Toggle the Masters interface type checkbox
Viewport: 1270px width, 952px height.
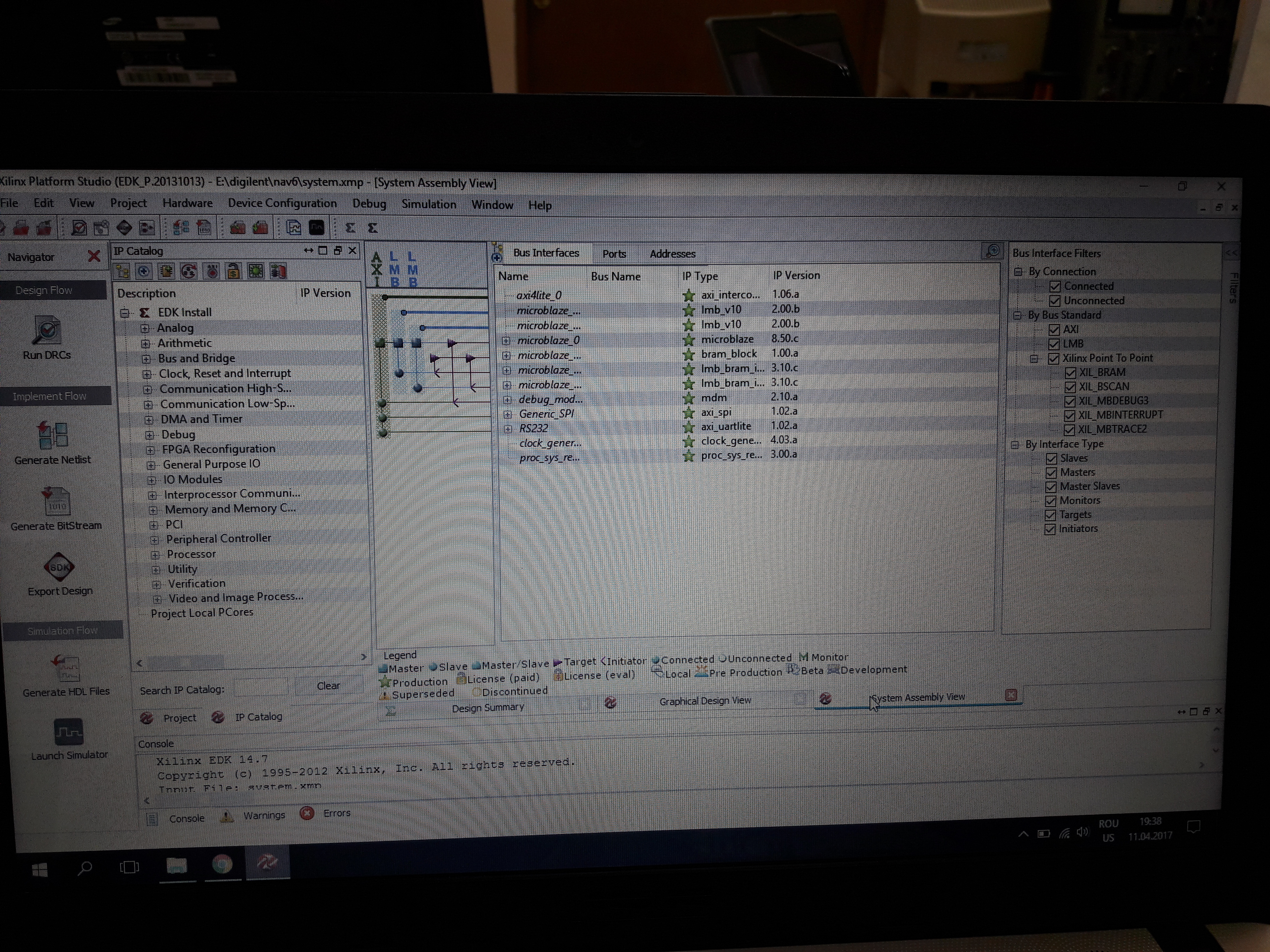(x=1051, y=472)
